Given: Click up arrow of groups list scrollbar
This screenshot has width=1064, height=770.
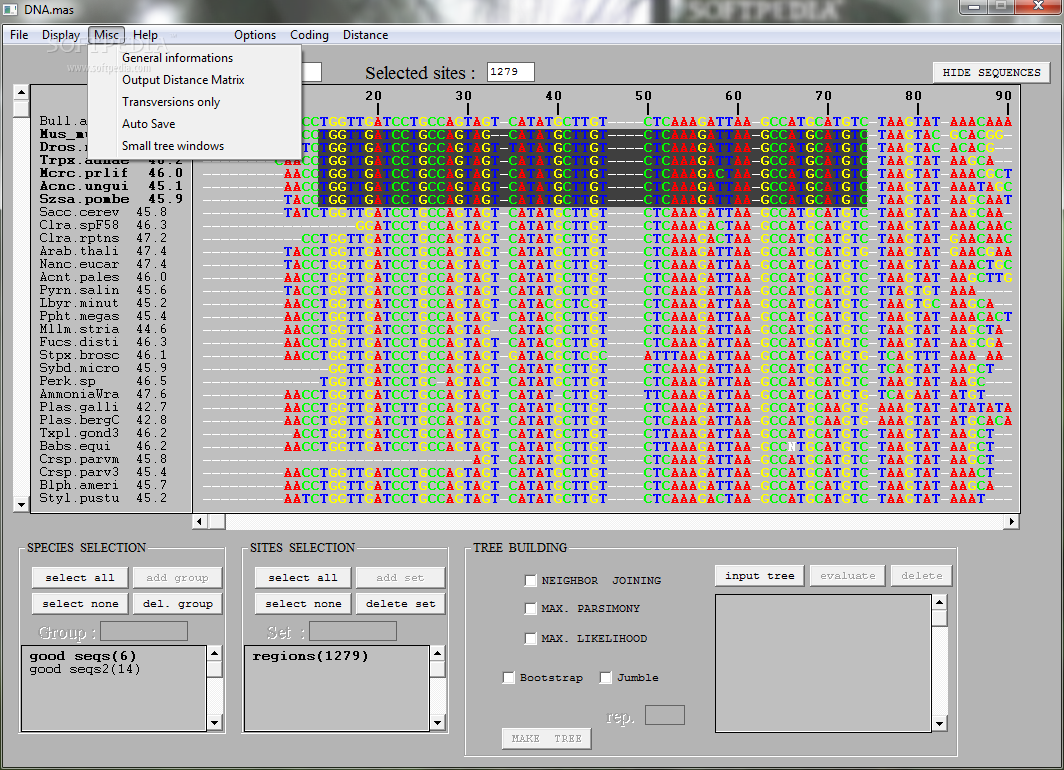Looking at the screenshot, I should [214, 653].
